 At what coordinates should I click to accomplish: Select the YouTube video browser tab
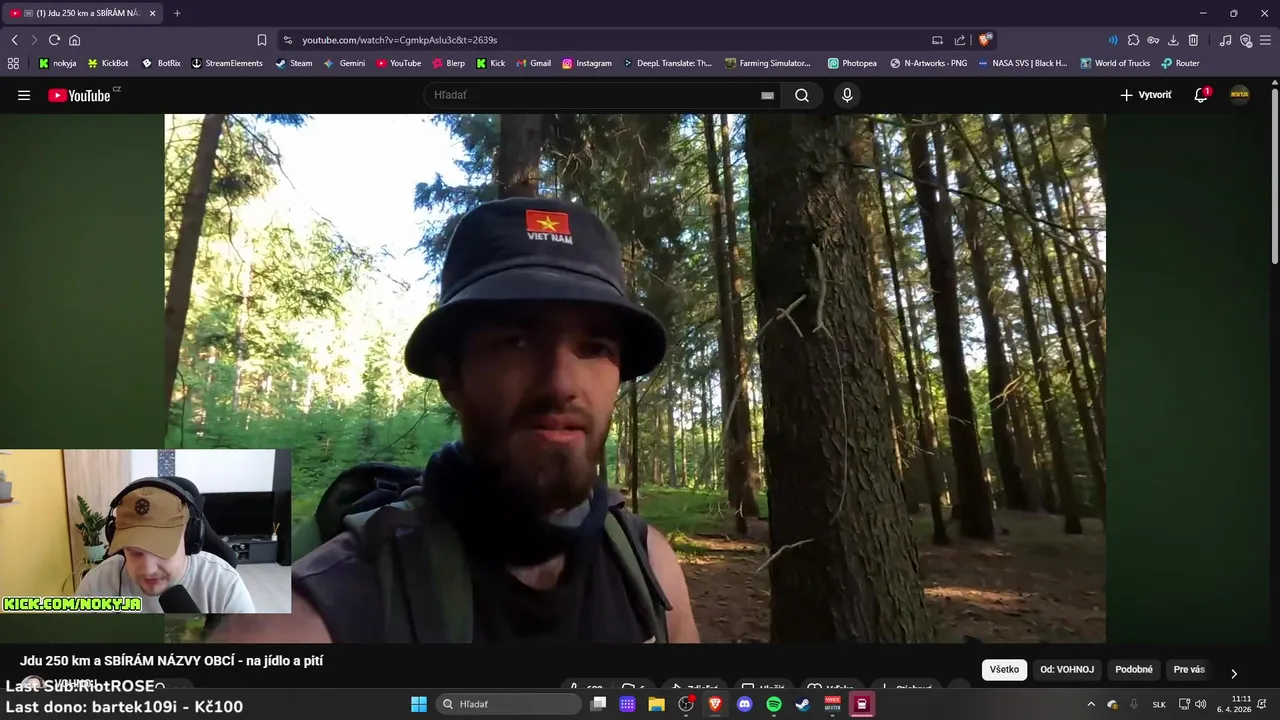point(82,13)
